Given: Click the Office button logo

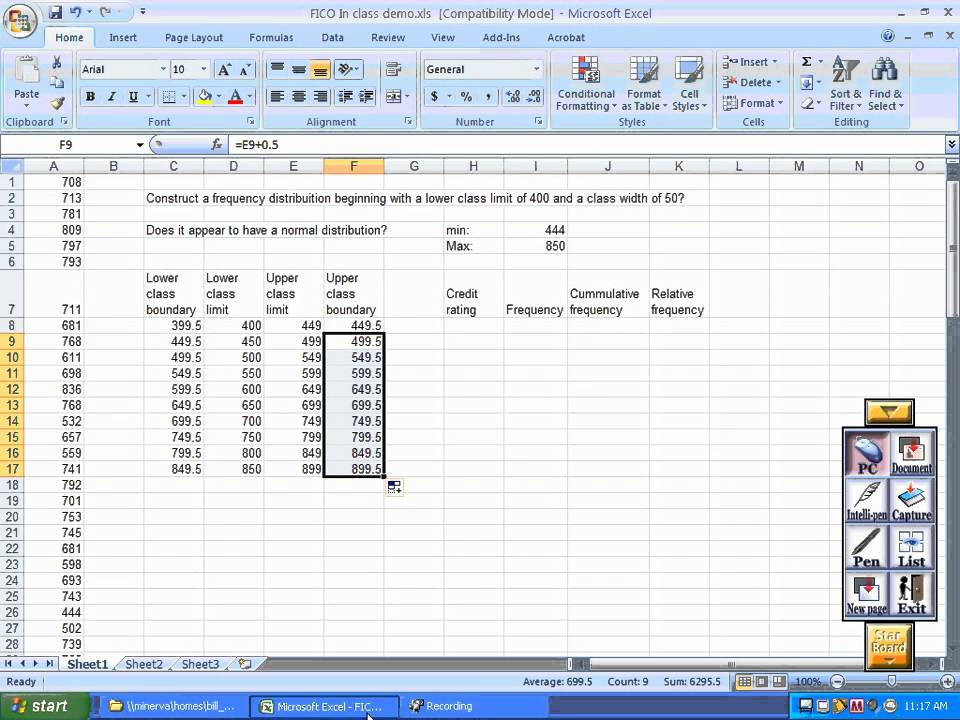Looking at the screenshot, I should tap(20, 23).
